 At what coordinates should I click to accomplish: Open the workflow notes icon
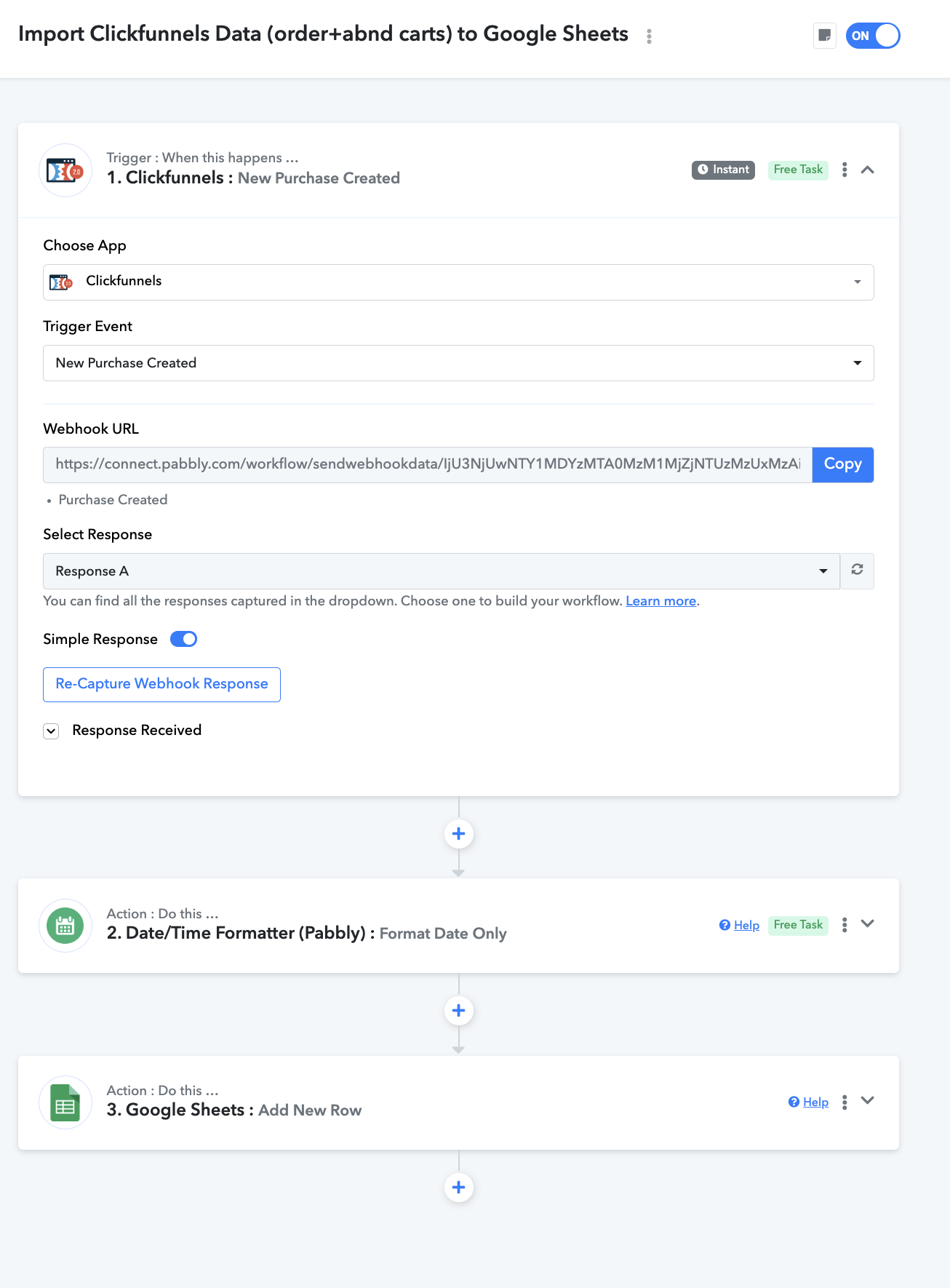click(x=824, y=36)
